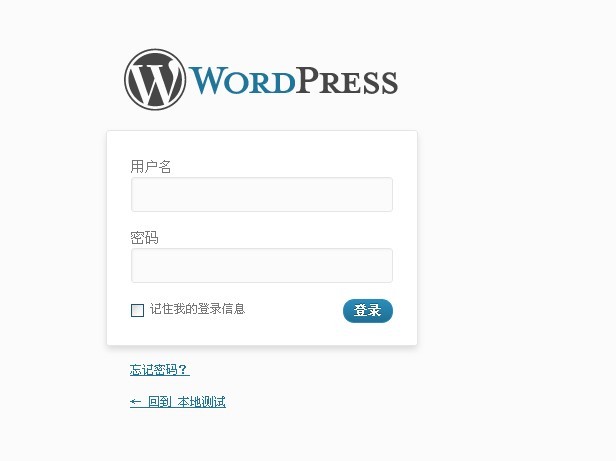Click the 密码 label above second field
This screenshot has height=461, width=616.
point(144,237)
